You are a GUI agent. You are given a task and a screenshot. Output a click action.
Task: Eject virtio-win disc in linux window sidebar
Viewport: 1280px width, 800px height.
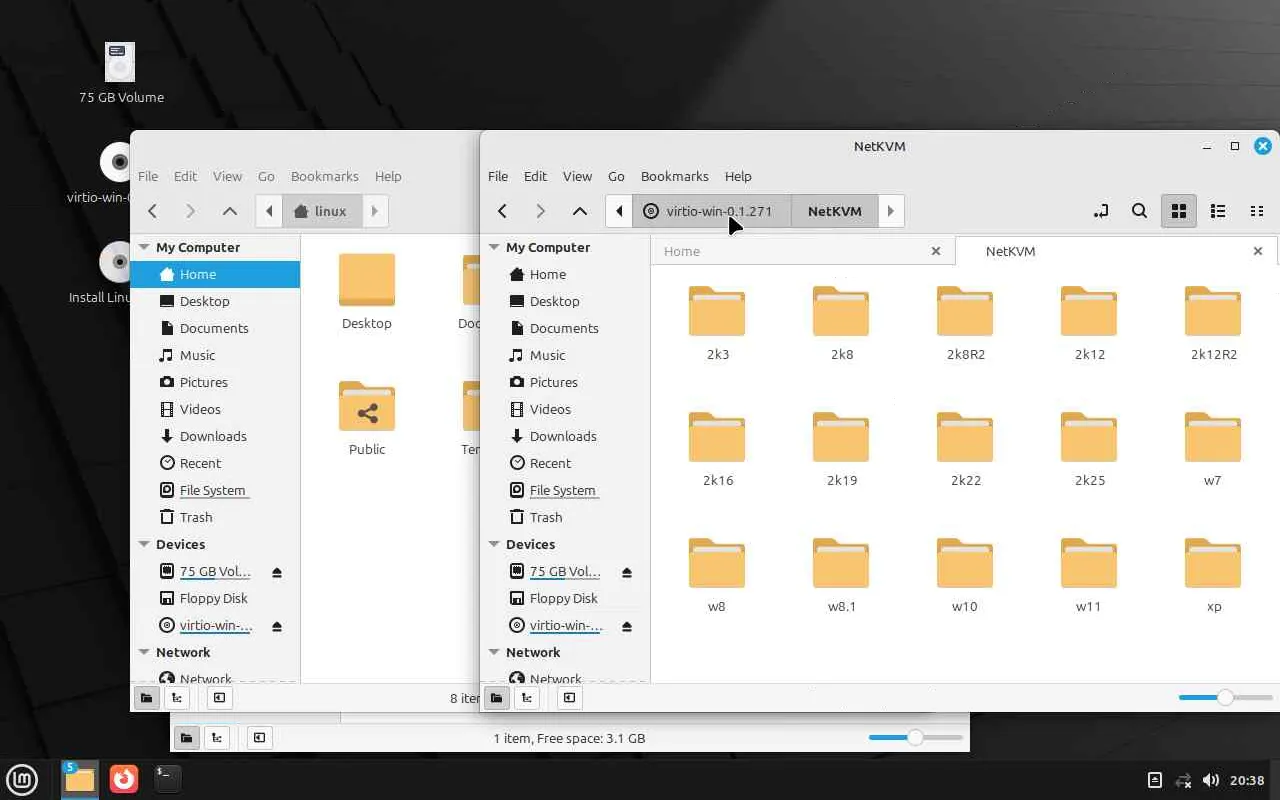[x=277, y=626]
